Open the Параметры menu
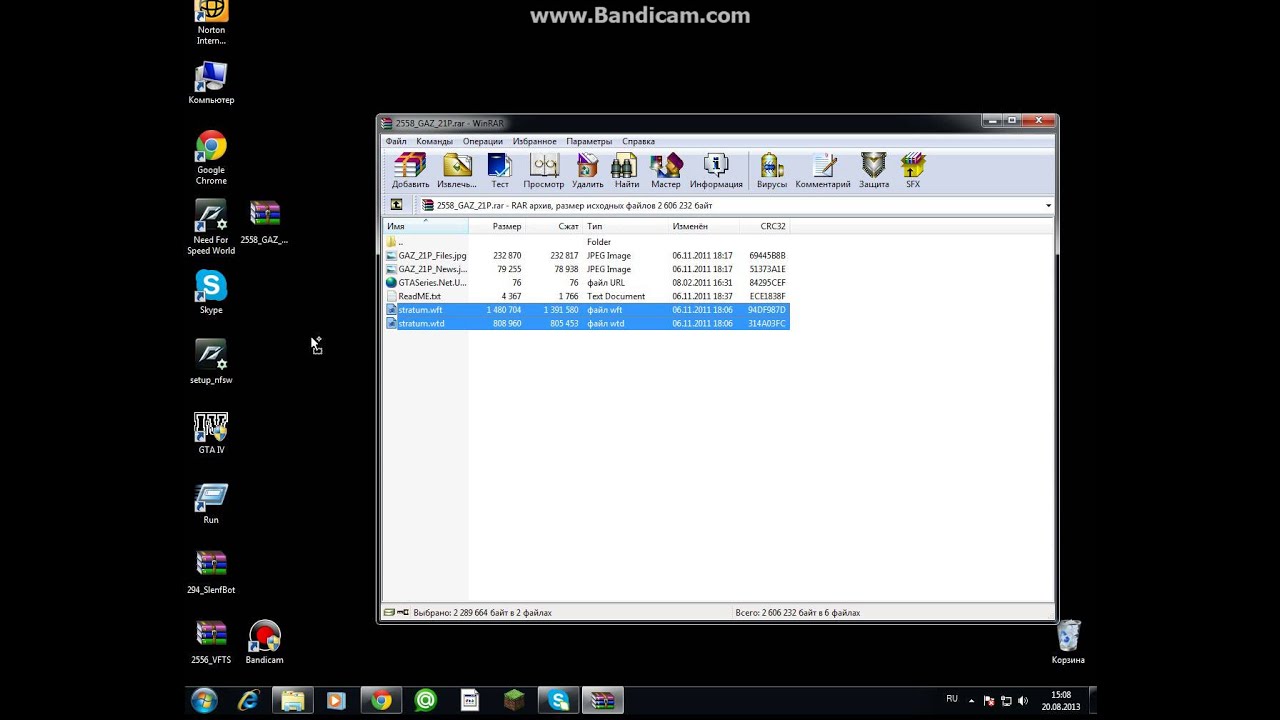 pos(589,141)
